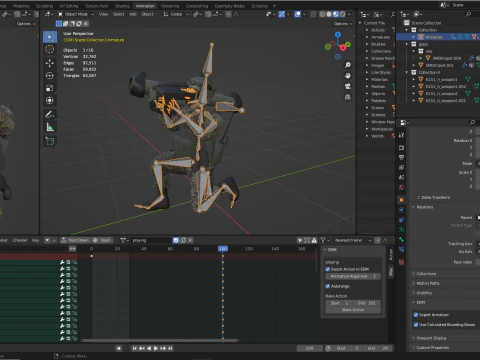
Task: Click the timeline horizontal scrollbar
Action: (x=160, y=340)
